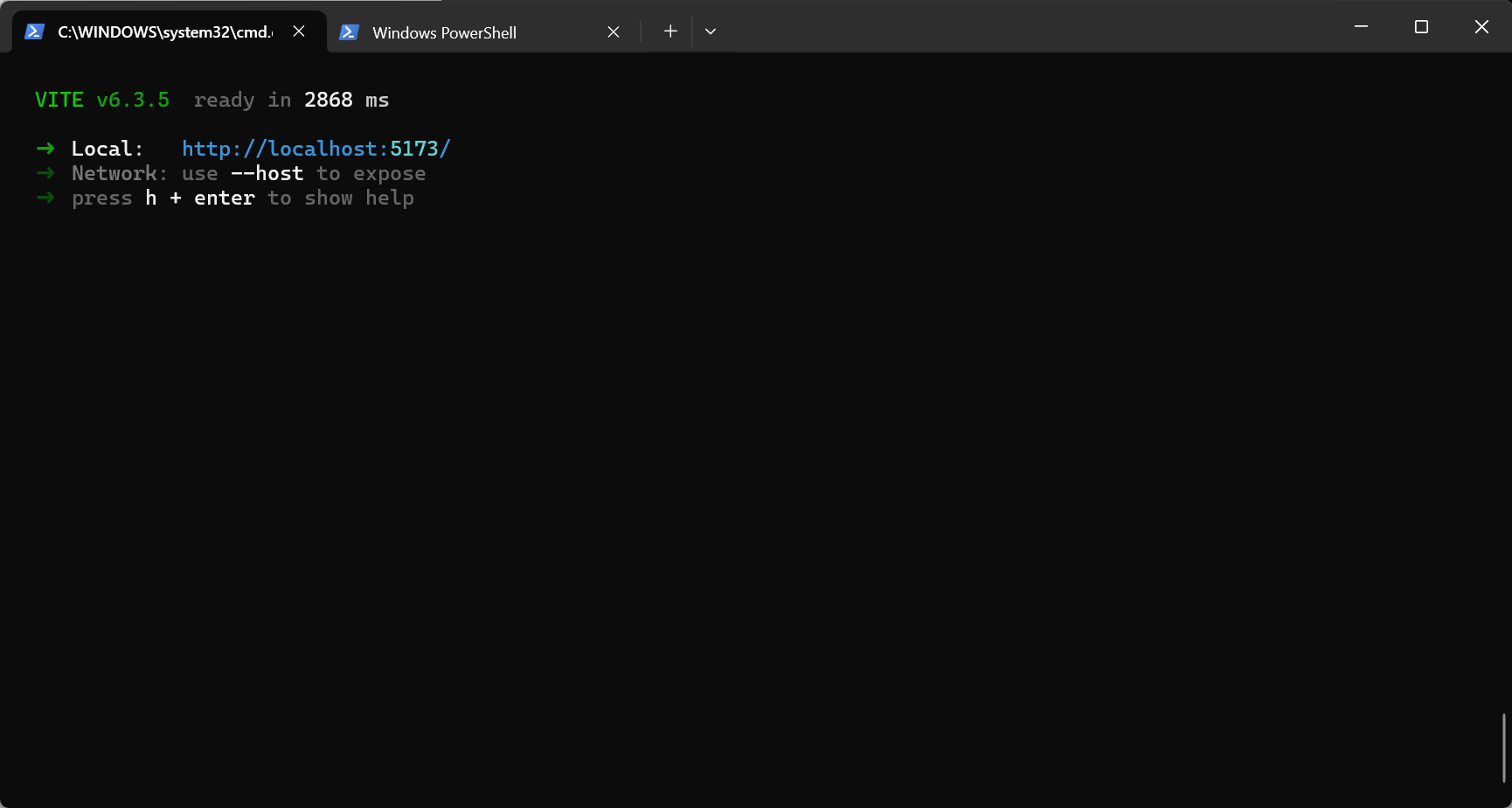The height and width of the screenshot is (808, 1512).
Task: Click the PowerShell icon on the cmd tab
Action: pyautogui.click(x=34, y=32)
